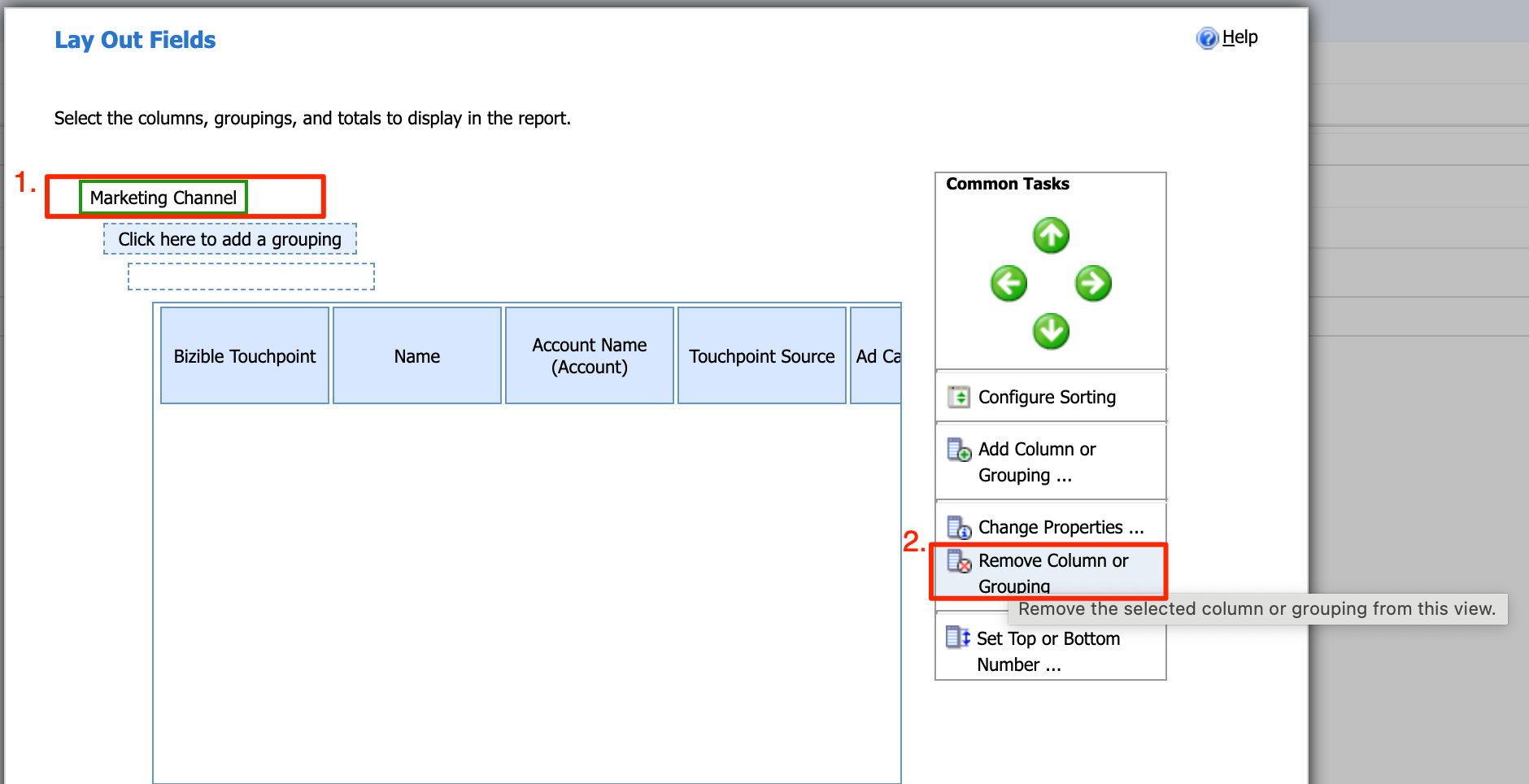Click the green down arrow in Common Tasks

coord(1051,331)
